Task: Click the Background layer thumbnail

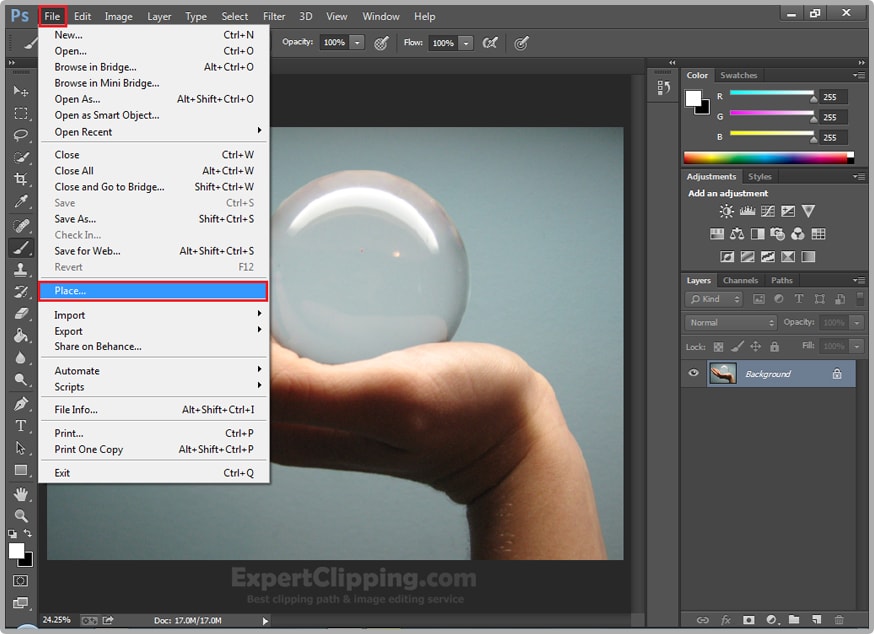Action: [x=722, y=373]
